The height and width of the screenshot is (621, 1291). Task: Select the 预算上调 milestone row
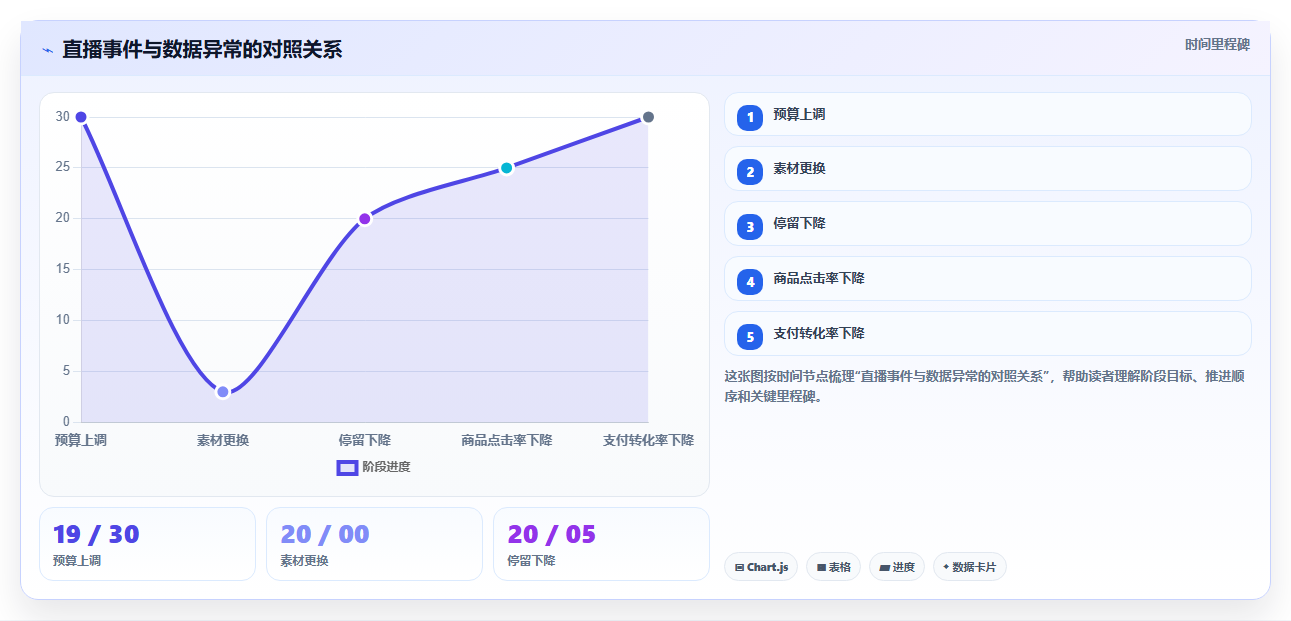(x=988, y=114)
